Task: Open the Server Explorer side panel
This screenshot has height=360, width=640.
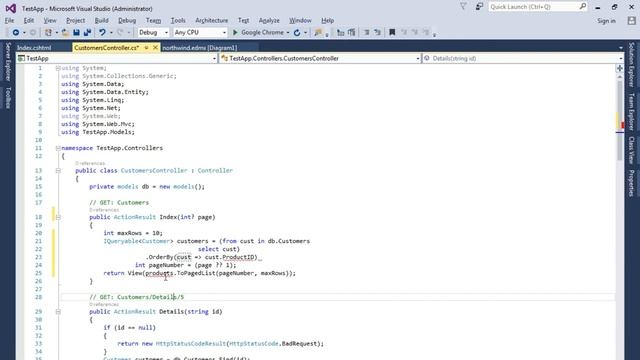Action: [x=8, y=62]
